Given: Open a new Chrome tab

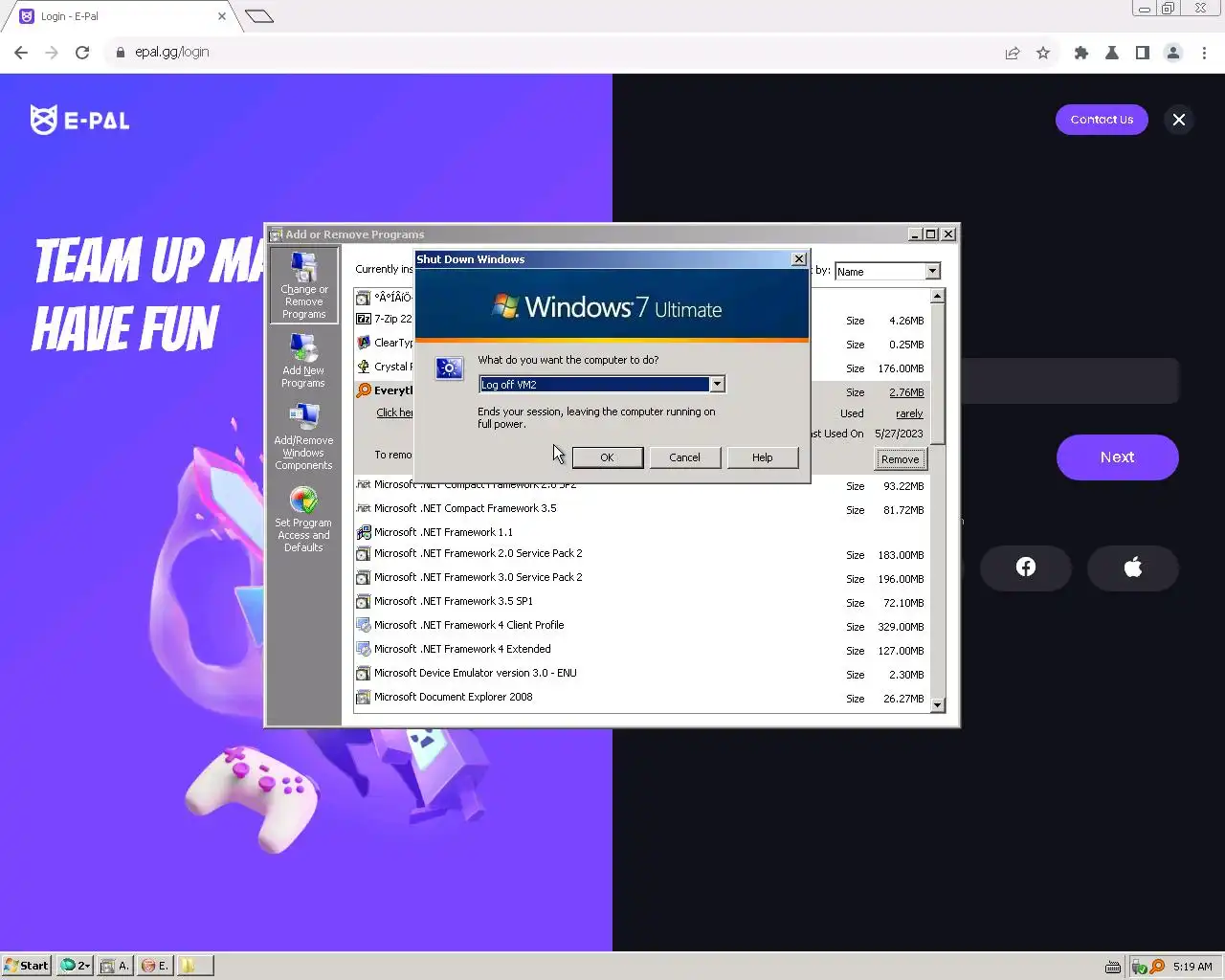Looking at the screenshot, I should click(x=259, y=16).
